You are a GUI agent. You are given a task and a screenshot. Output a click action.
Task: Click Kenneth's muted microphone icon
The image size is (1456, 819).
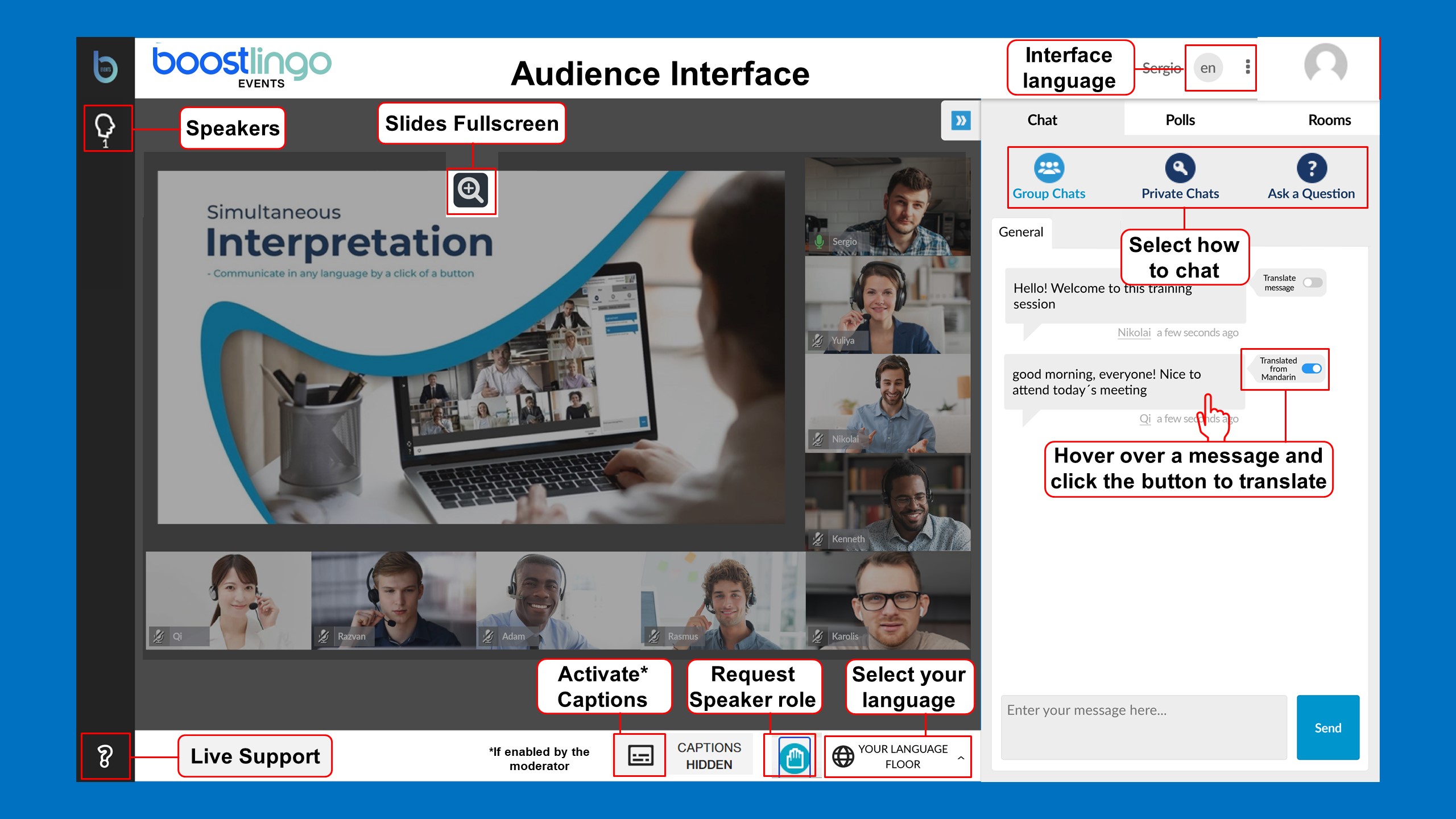817,539
